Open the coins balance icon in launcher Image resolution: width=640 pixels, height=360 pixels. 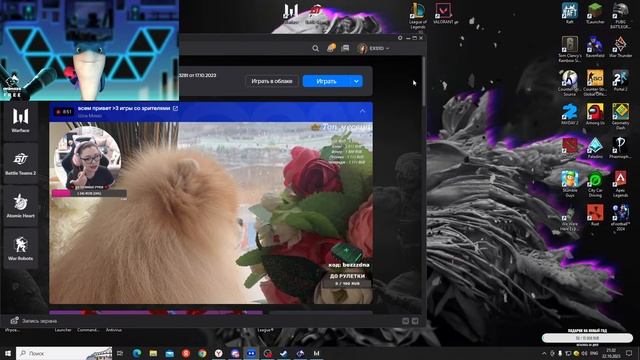pyautogui.click(x=331, y=48)
